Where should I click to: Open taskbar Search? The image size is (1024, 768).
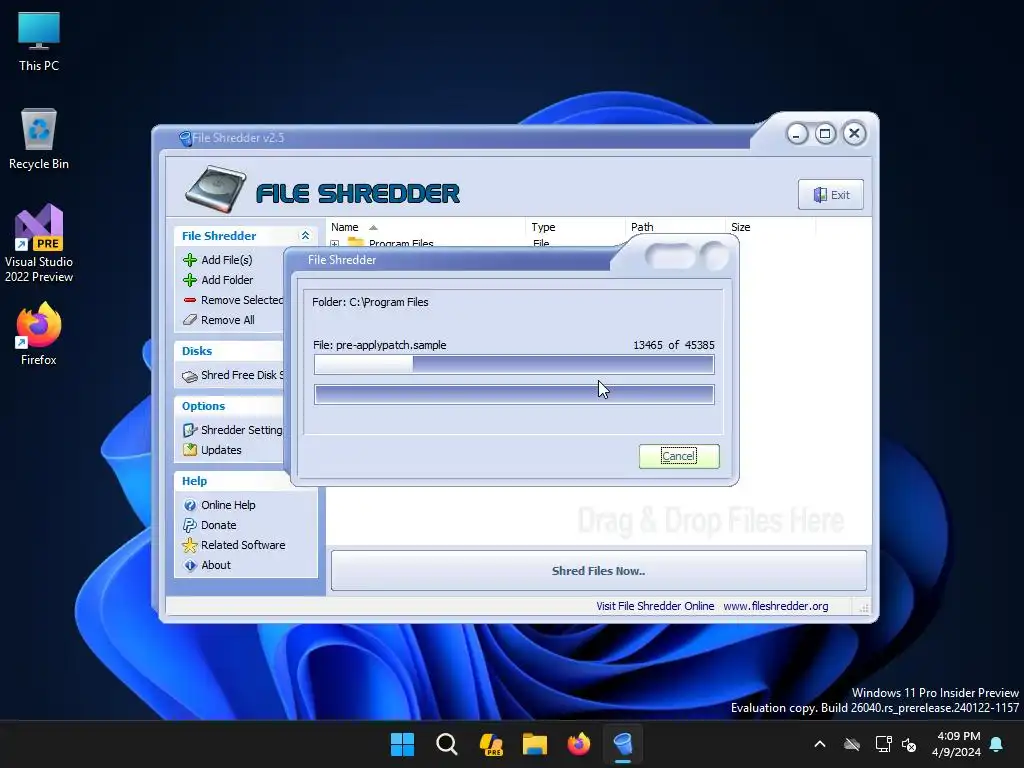(x=447, y=744)
